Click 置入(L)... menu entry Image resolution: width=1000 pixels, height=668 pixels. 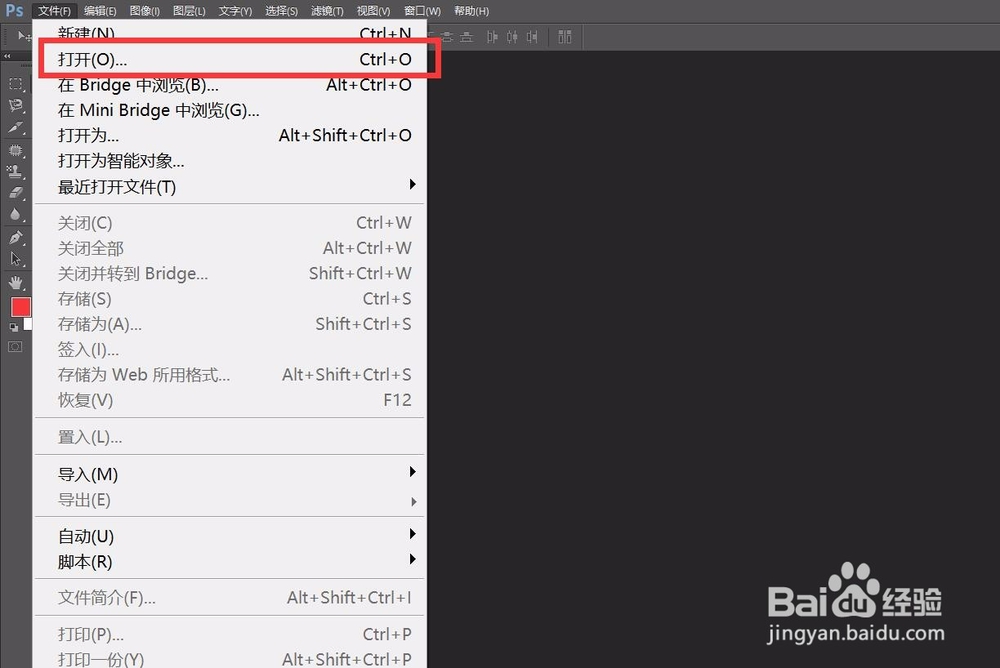(230, 437)
